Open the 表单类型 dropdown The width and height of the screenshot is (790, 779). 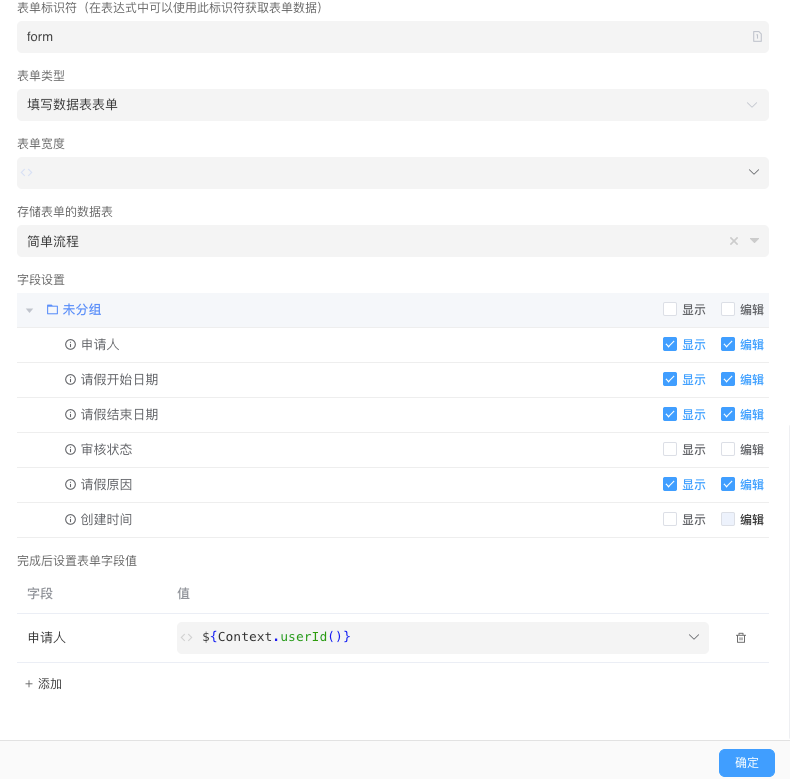click(x=392, y=105)
